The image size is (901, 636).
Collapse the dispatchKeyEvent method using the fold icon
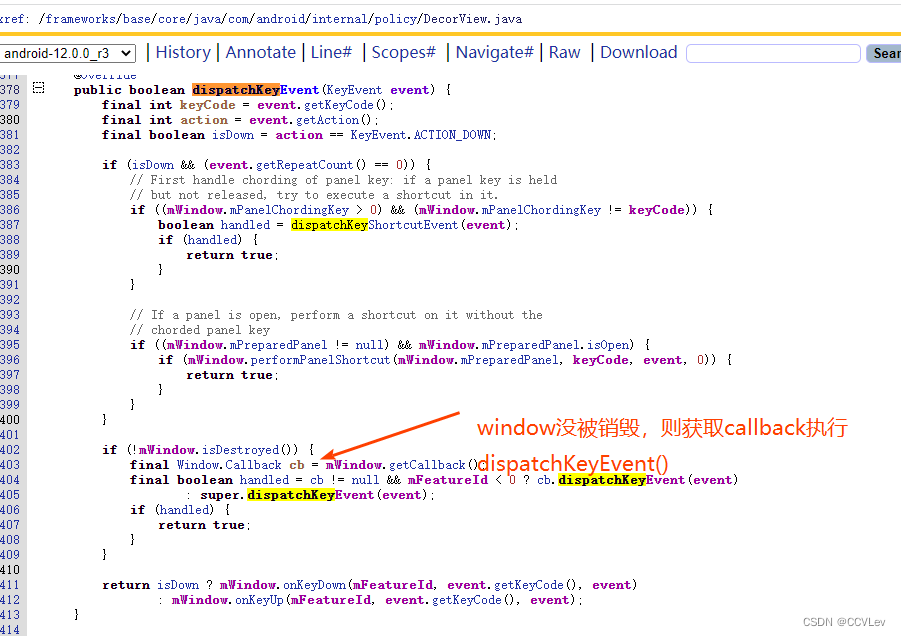pos(37,89)
